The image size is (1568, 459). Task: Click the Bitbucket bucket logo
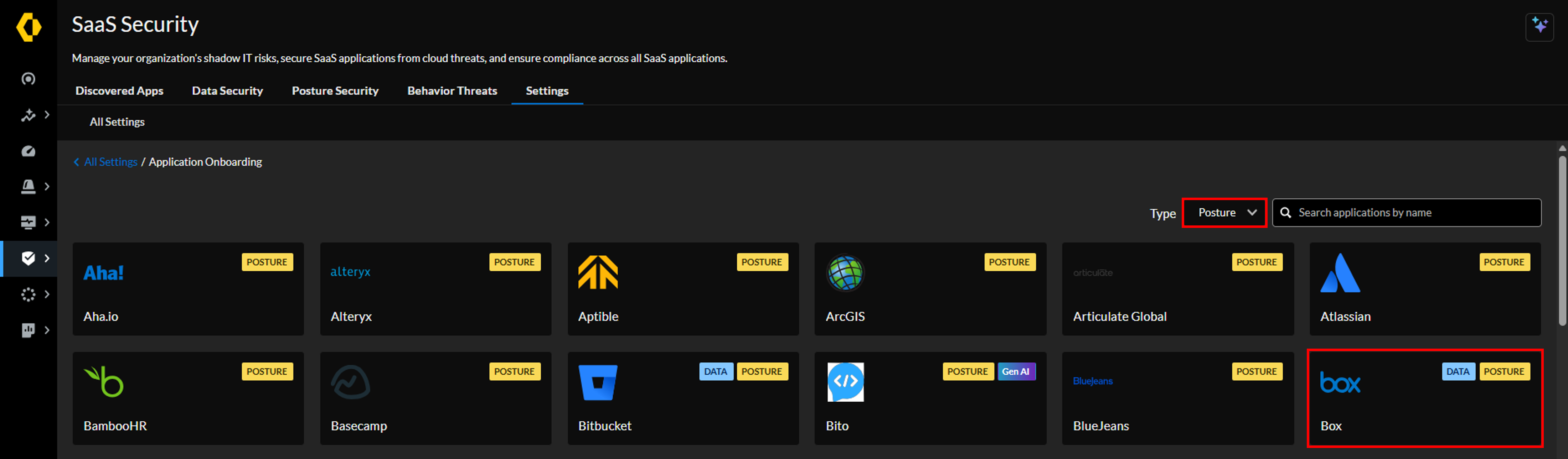[598, 382]
